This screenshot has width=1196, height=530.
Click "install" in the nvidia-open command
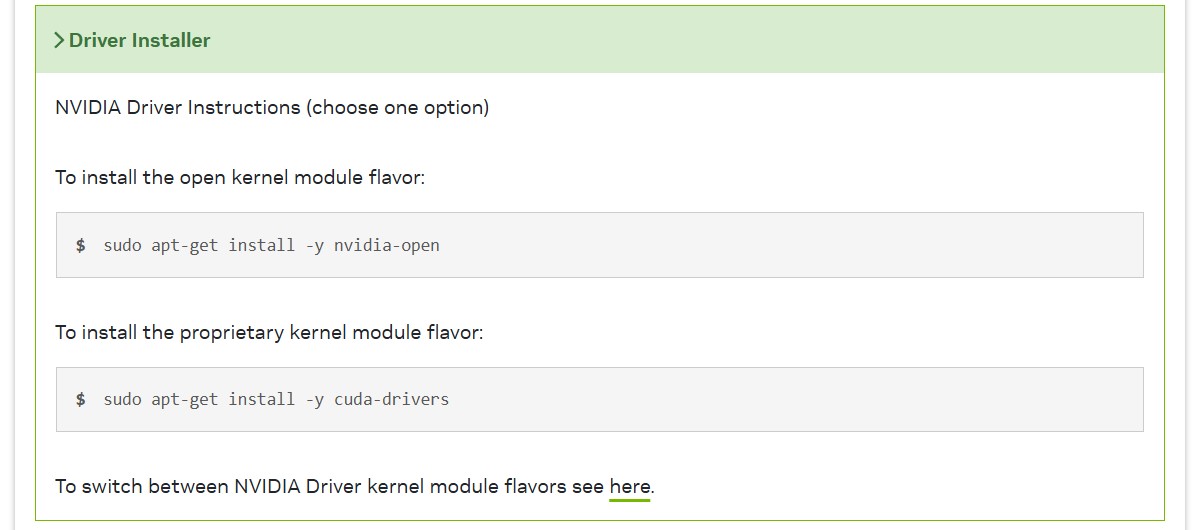(x=262, y=246)
